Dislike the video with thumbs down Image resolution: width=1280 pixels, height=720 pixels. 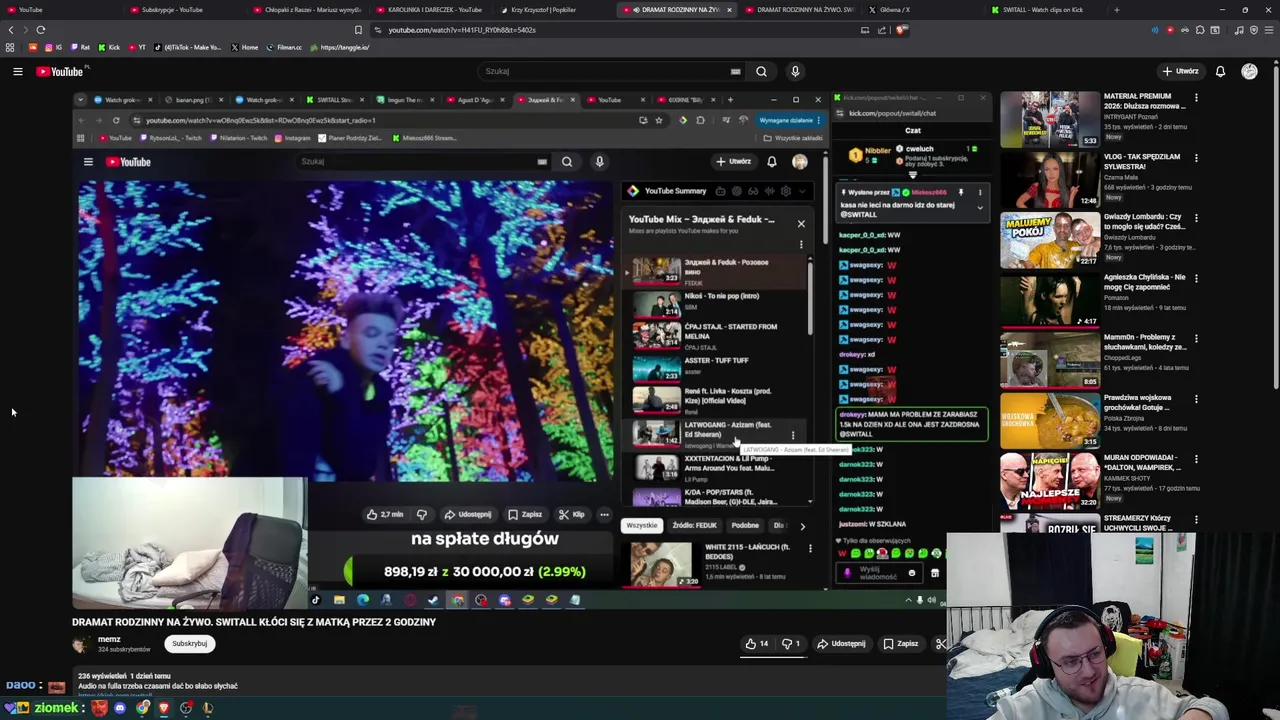790,644
